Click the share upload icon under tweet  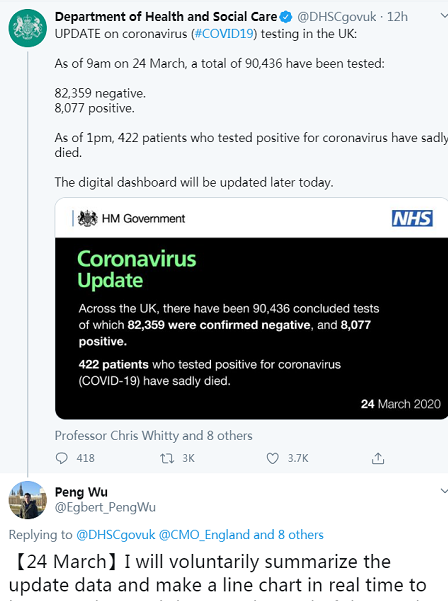[x=378, y=458]
